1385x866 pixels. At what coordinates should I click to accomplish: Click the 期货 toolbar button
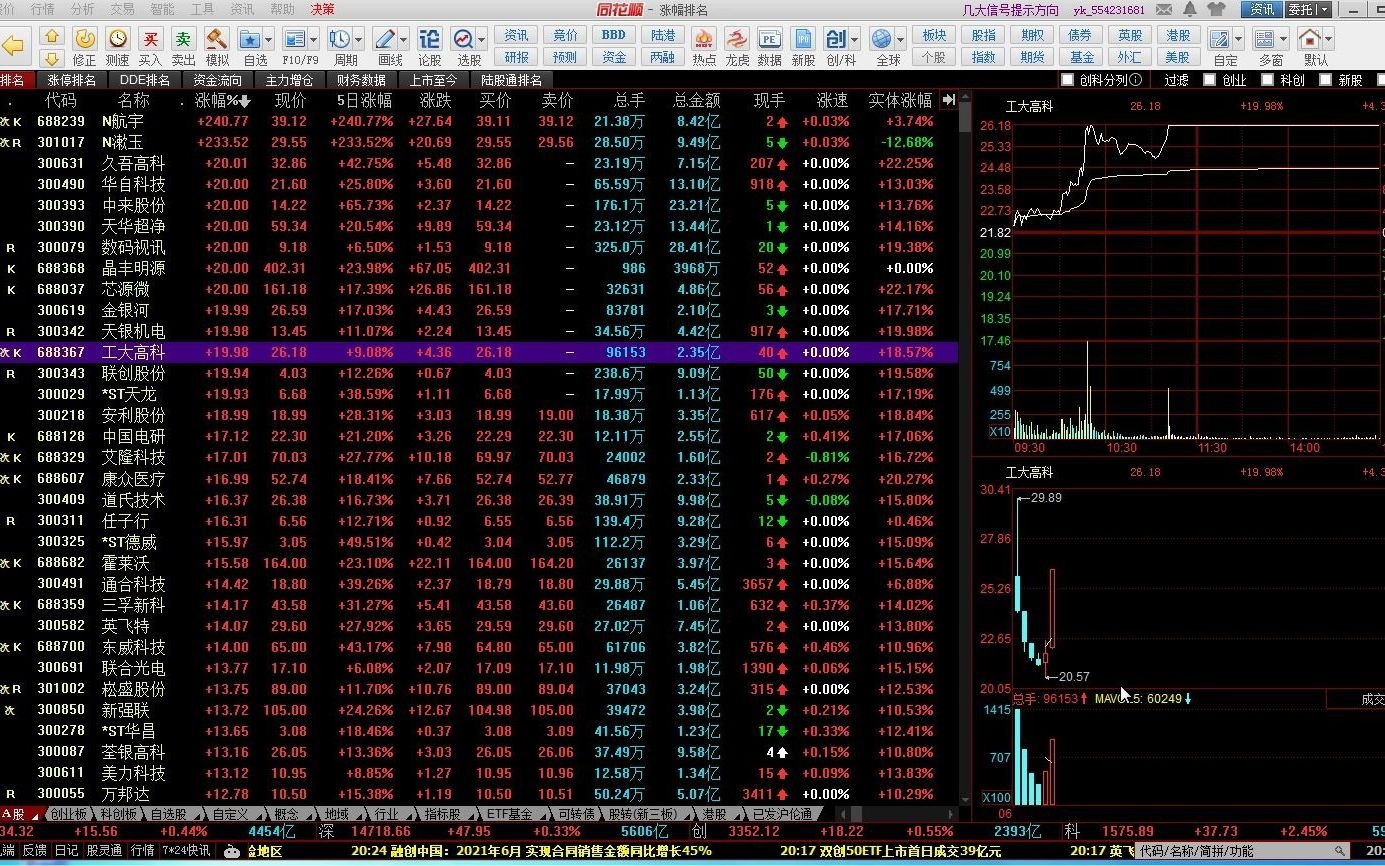coord(1033,57)
